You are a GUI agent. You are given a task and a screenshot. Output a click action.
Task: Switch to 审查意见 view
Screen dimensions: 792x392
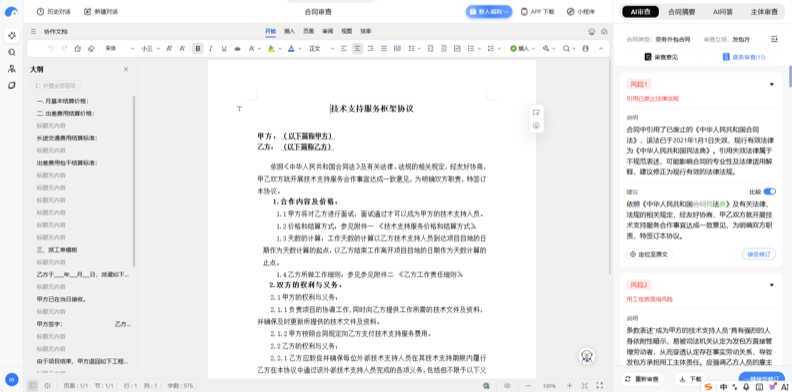pyautogui.click(x=661, y=57)
